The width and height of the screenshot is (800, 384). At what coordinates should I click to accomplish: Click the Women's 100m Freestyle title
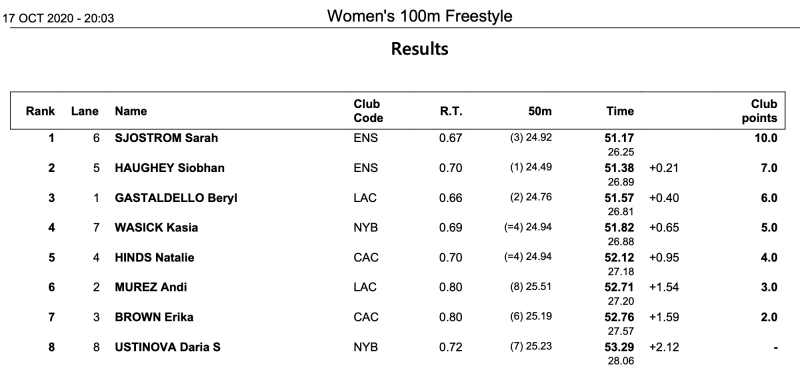coord(419,16)
